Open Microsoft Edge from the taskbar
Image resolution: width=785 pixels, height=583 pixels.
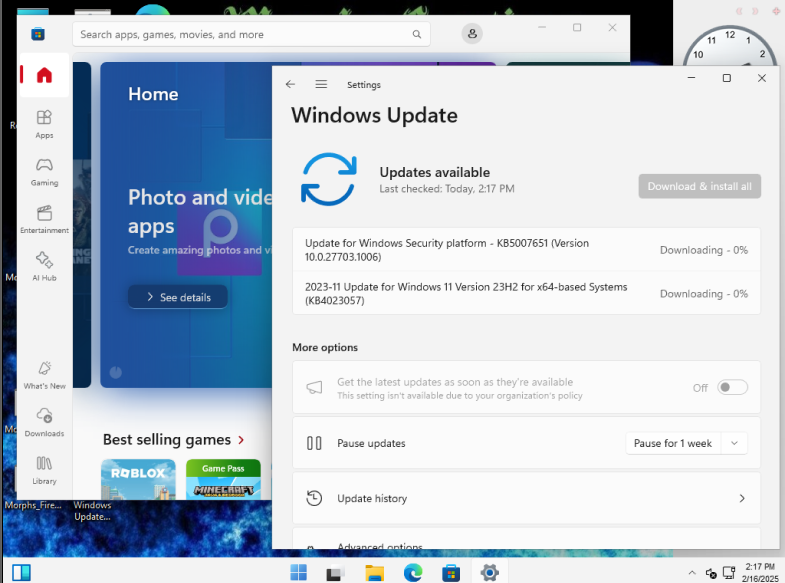click(413, 572)
